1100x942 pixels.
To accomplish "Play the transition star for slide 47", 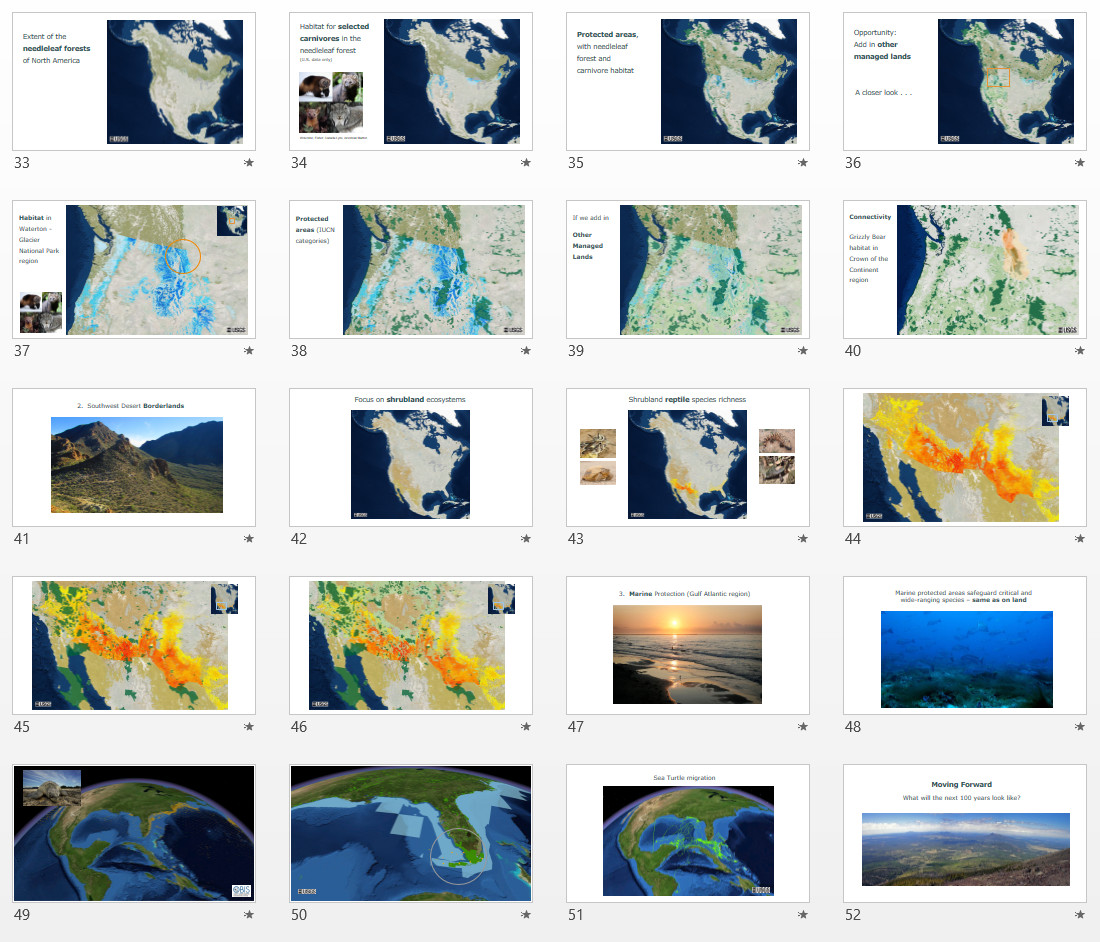I will point(803,727).
